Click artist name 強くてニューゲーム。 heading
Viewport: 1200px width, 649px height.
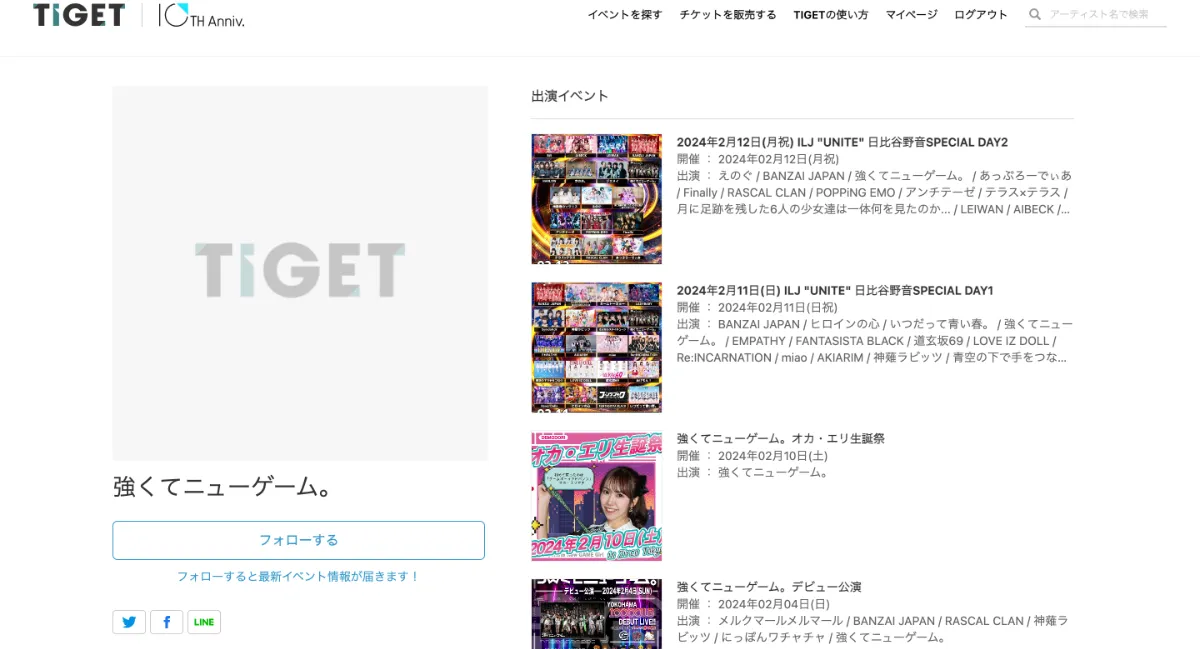222,487
